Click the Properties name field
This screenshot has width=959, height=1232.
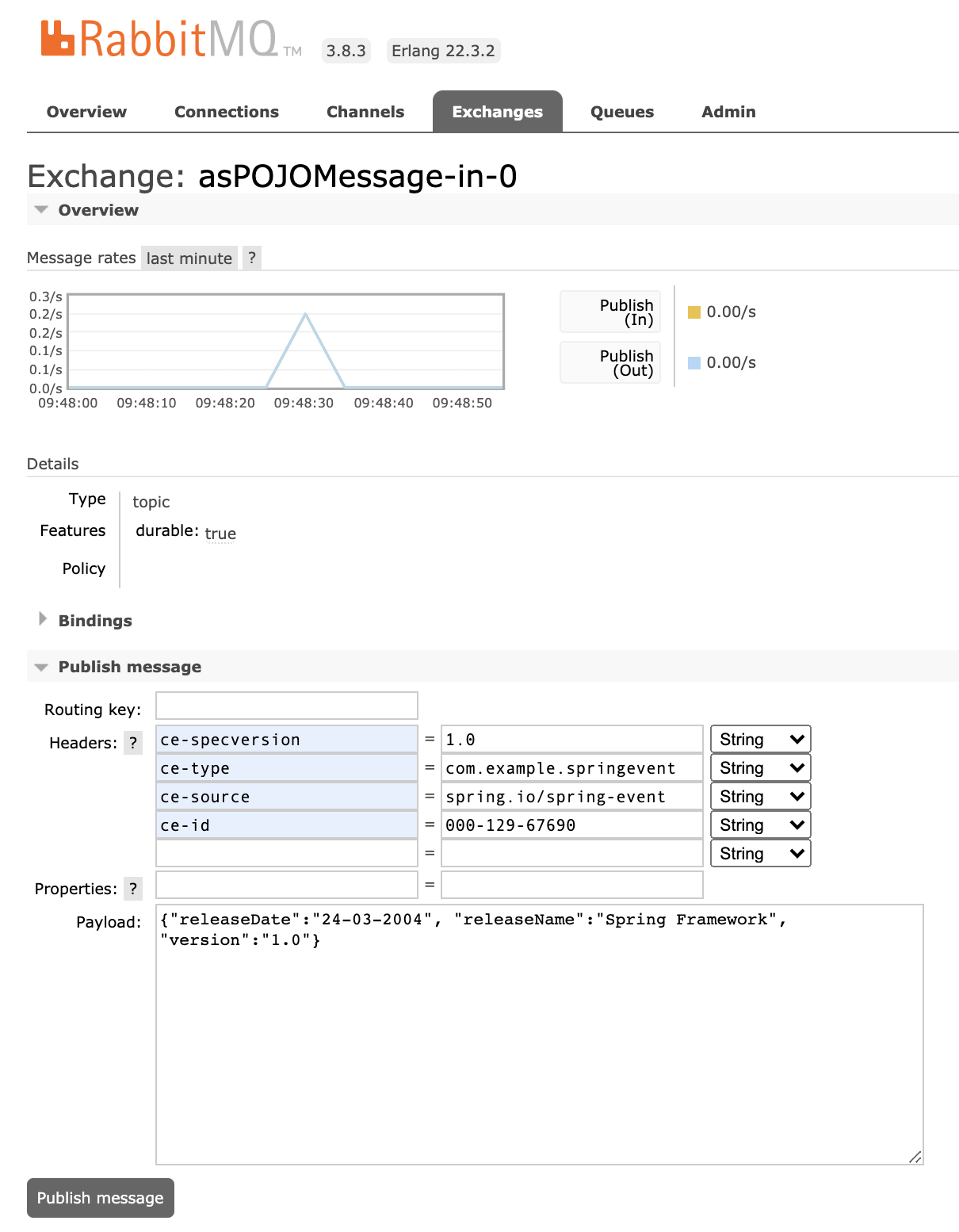click(287, 885)
